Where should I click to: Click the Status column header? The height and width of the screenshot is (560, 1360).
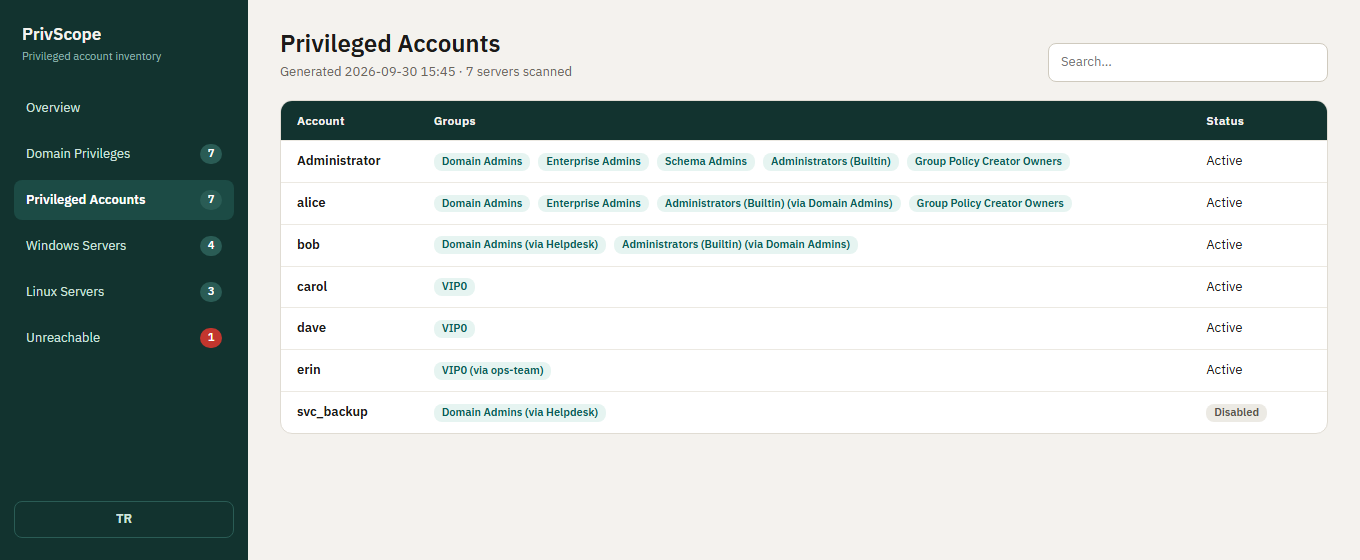pos(1225,121)
